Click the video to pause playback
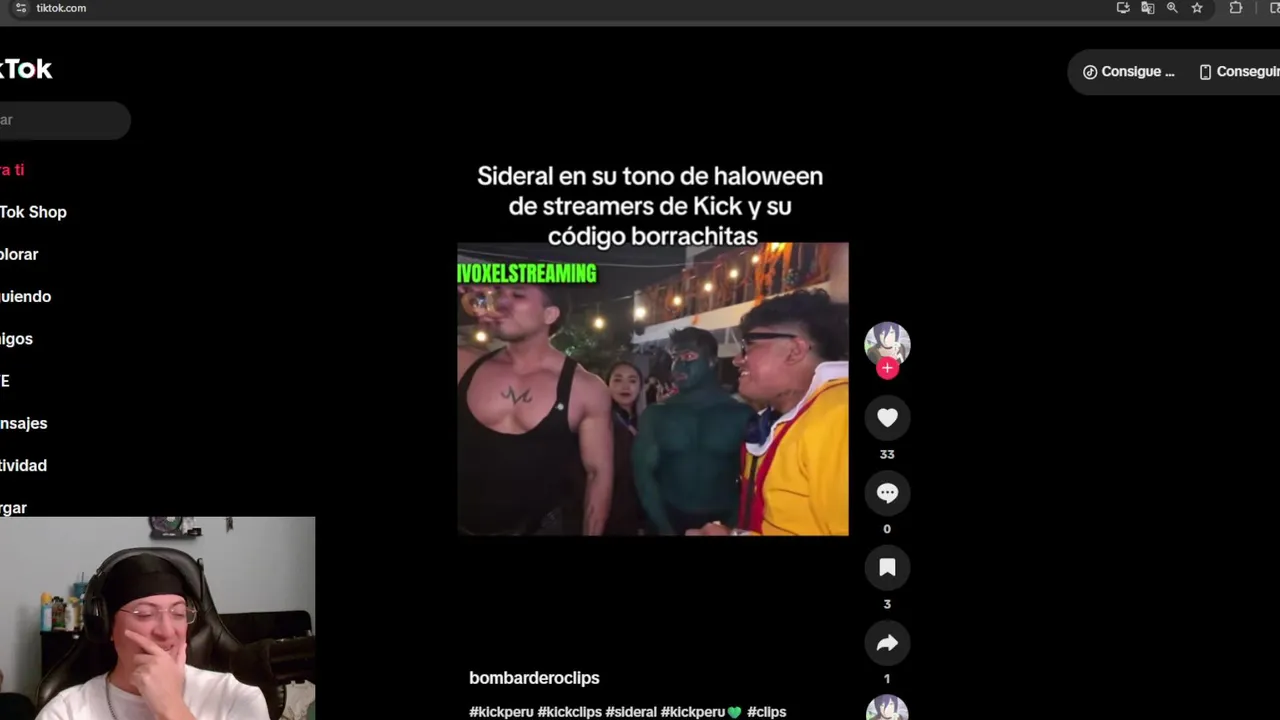This screenshot has width=1280, height=720. click(x=653, y=389)
